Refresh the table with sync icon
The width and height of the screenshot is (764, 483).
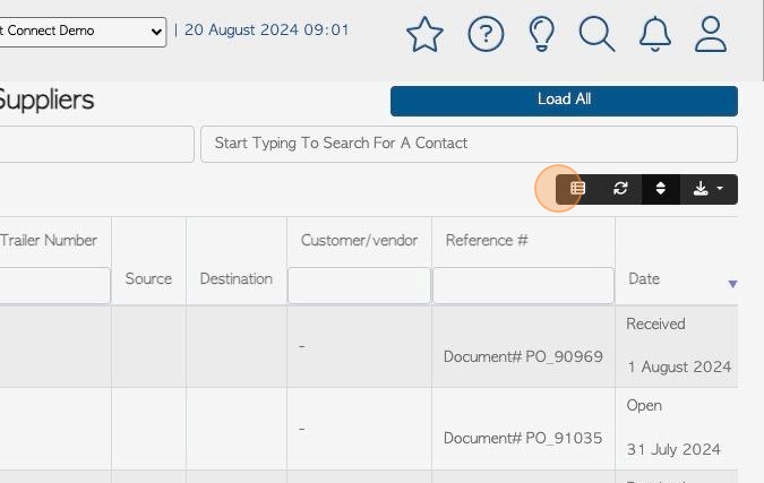tap(620, 189)
